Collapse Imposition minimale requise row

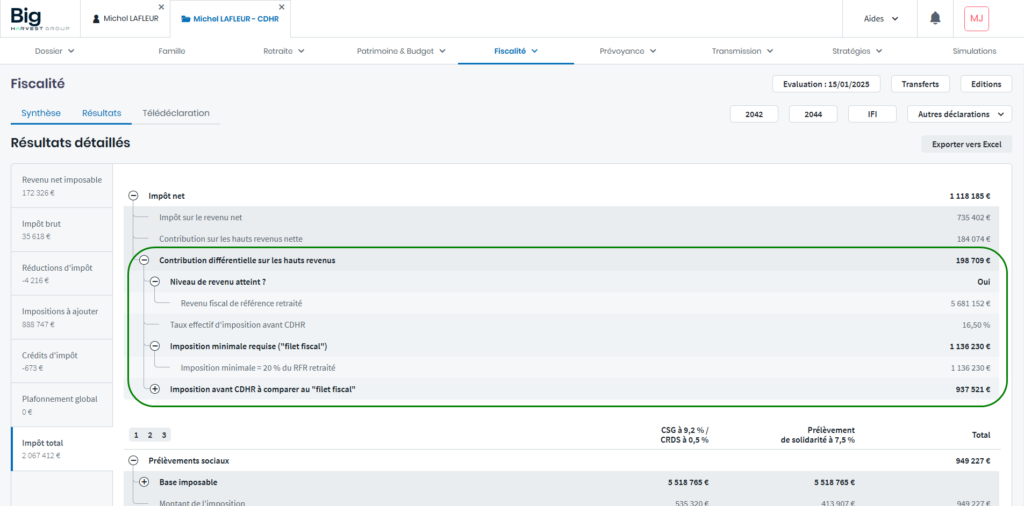point(155,346)
